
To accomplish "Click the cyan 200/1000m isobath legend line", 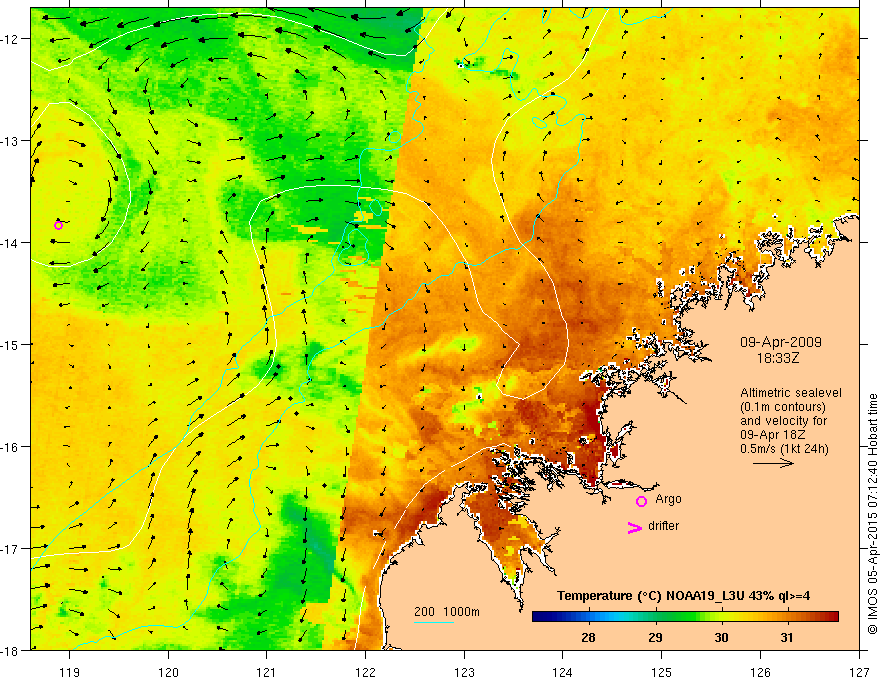I will pyautogui.click(x=434, y=622).
